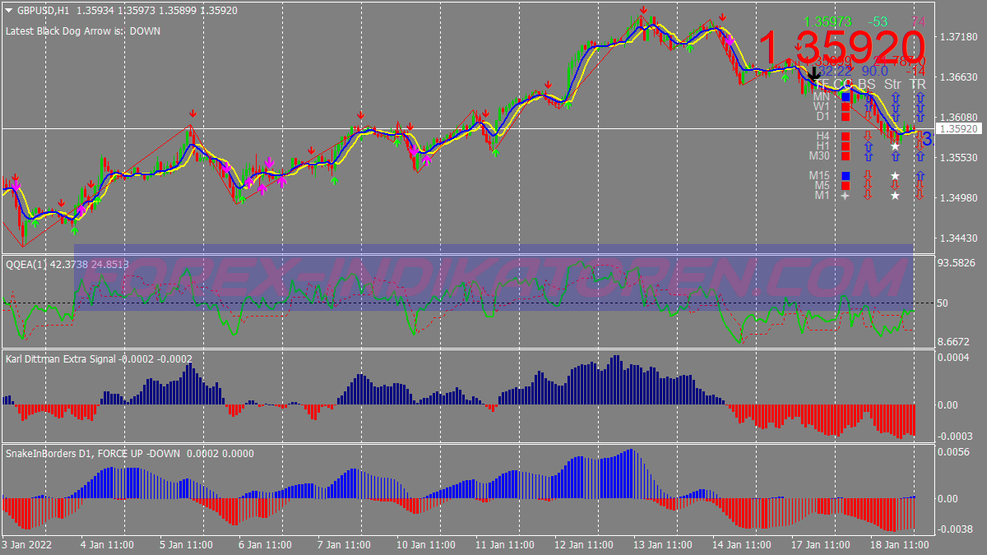Select red sell arrow above 5 Jan peak
This screenshot has height=555, width=987.
point(192,116)
